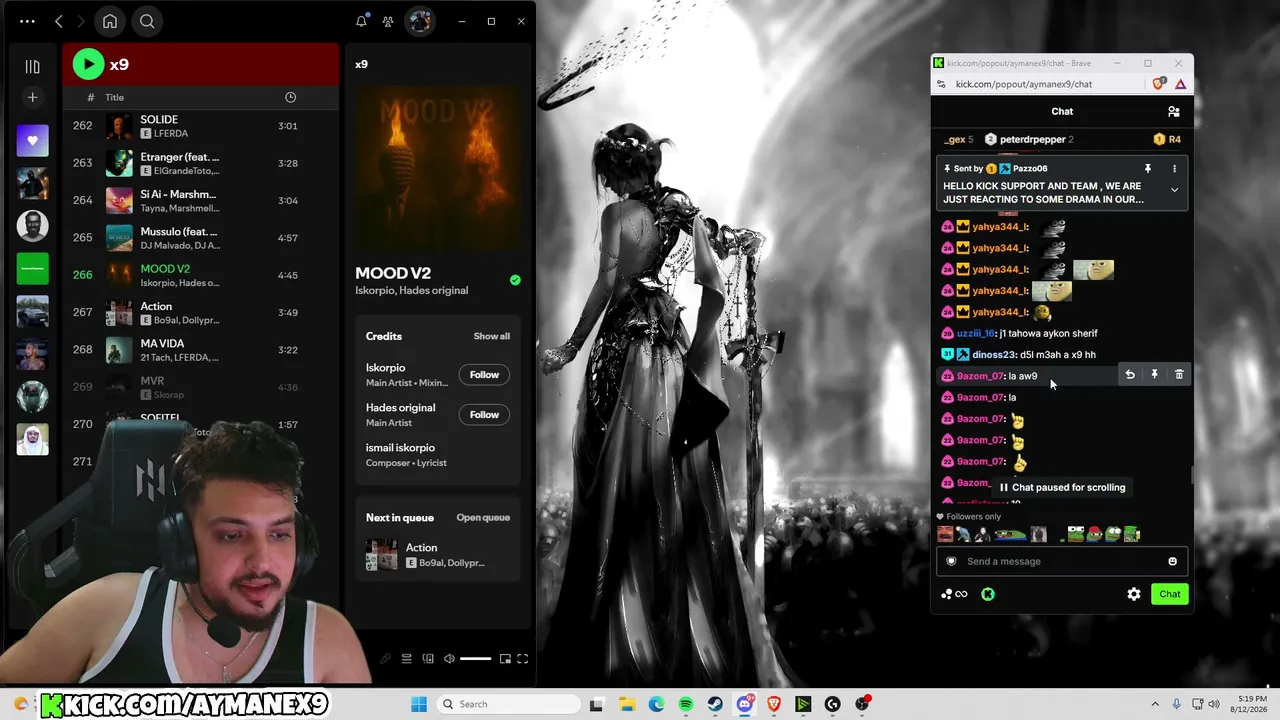
Task: Pin 9azom_07's 'la aw9' message
Action: point(1154,375)
